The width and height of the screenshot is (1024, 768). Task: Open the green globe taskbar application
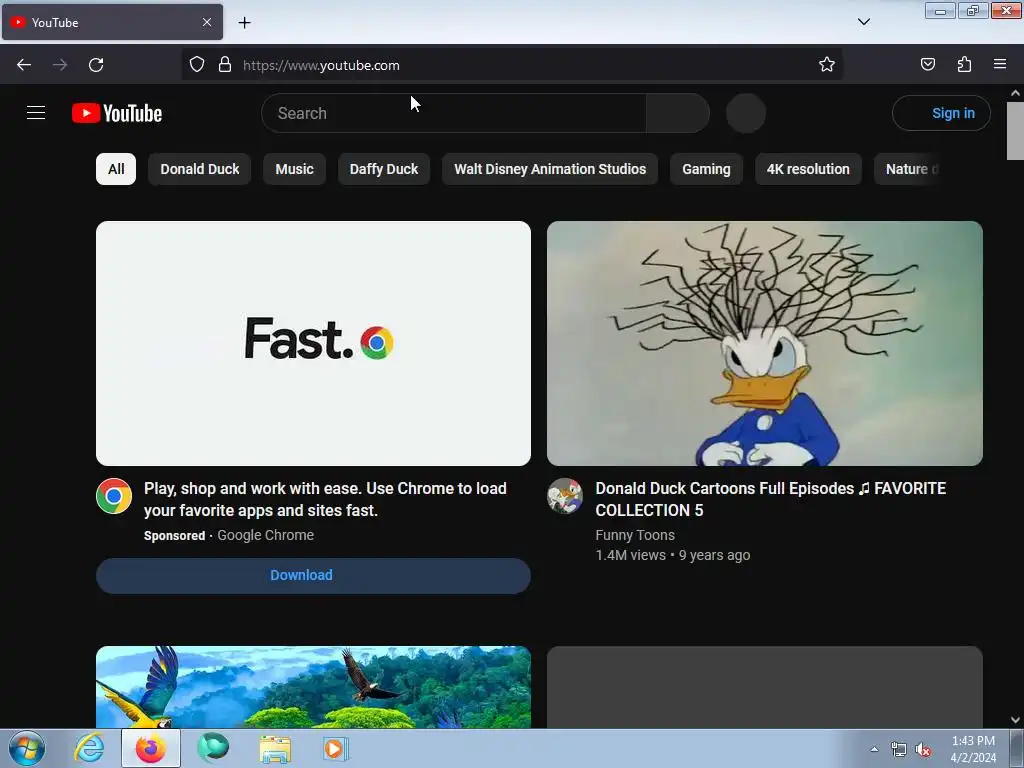213,748
